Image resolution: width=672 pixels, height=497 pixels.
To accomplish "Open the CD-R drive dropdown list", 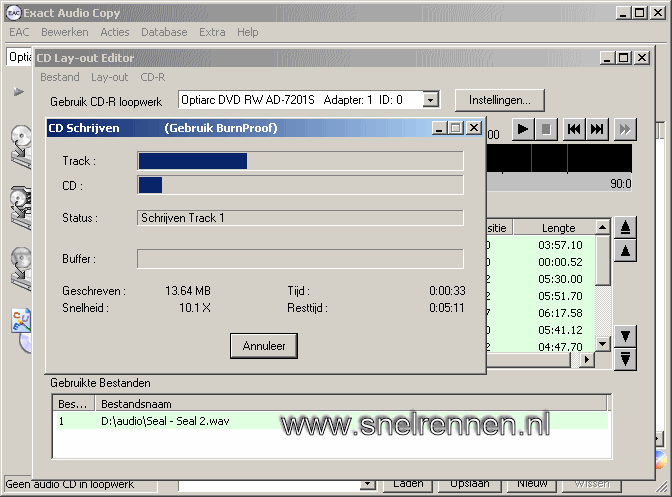I will [x=431, y=100].
